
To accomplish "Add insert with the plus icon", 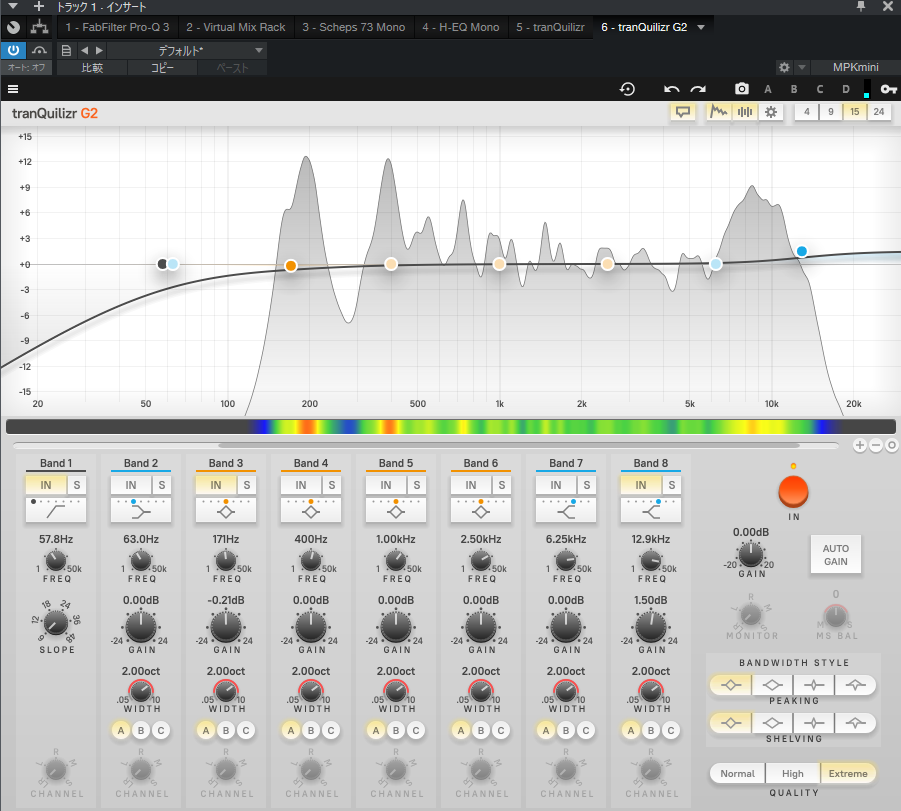I will (x=38, y=6).
